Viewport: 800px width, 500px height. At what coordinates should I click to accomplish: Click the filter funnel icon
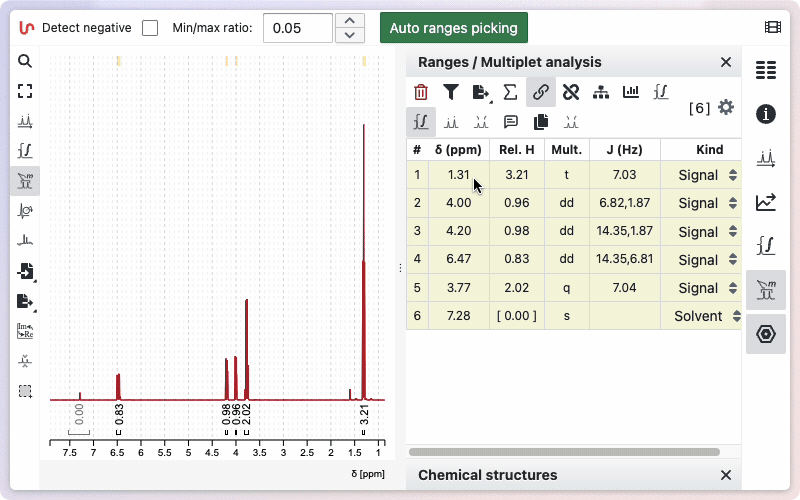pyautogui.click(x=451, y=93)
